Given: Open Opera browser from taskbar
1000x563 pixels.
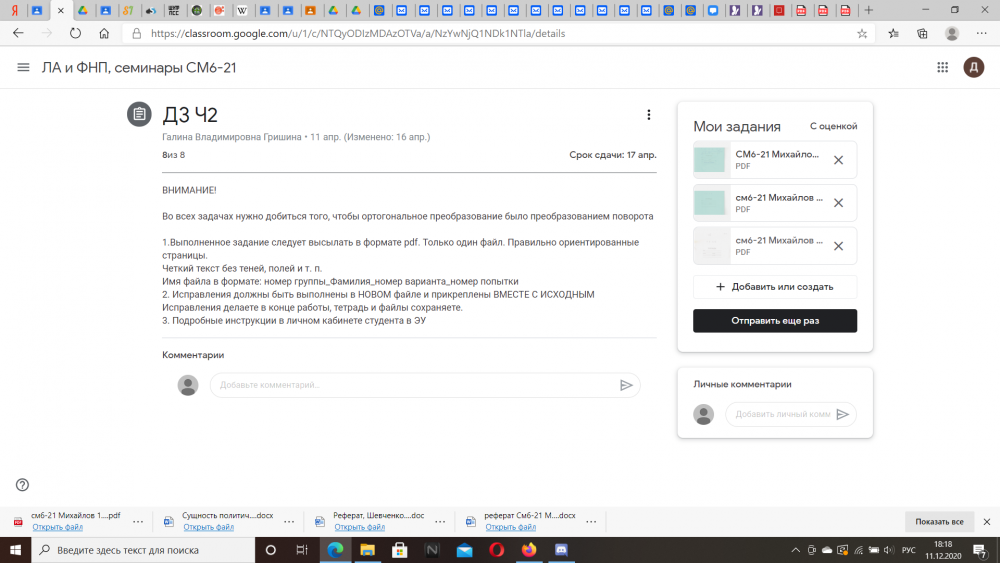Looking at the screenshot, I should point(497,550).
